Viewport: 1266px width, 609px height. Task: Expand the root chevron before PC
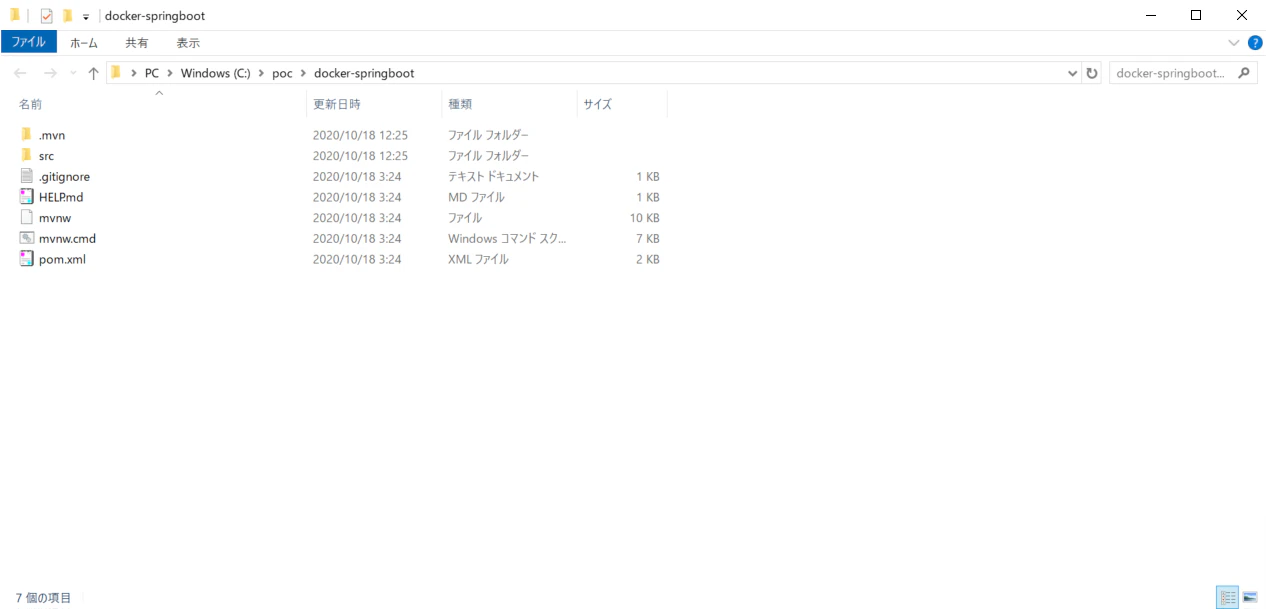click(x=134, y=73)
